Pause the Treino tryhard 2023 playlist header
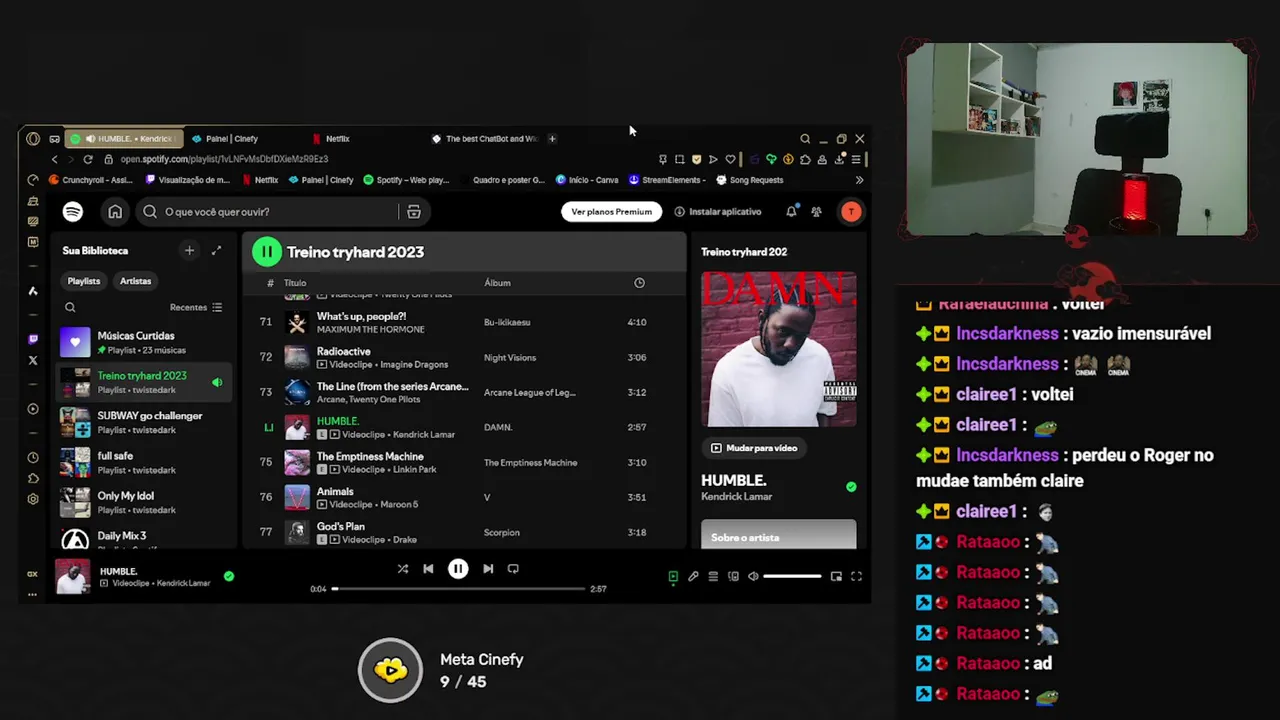The width and height of the screenshot is (1280, 720). tap(267, 252)
